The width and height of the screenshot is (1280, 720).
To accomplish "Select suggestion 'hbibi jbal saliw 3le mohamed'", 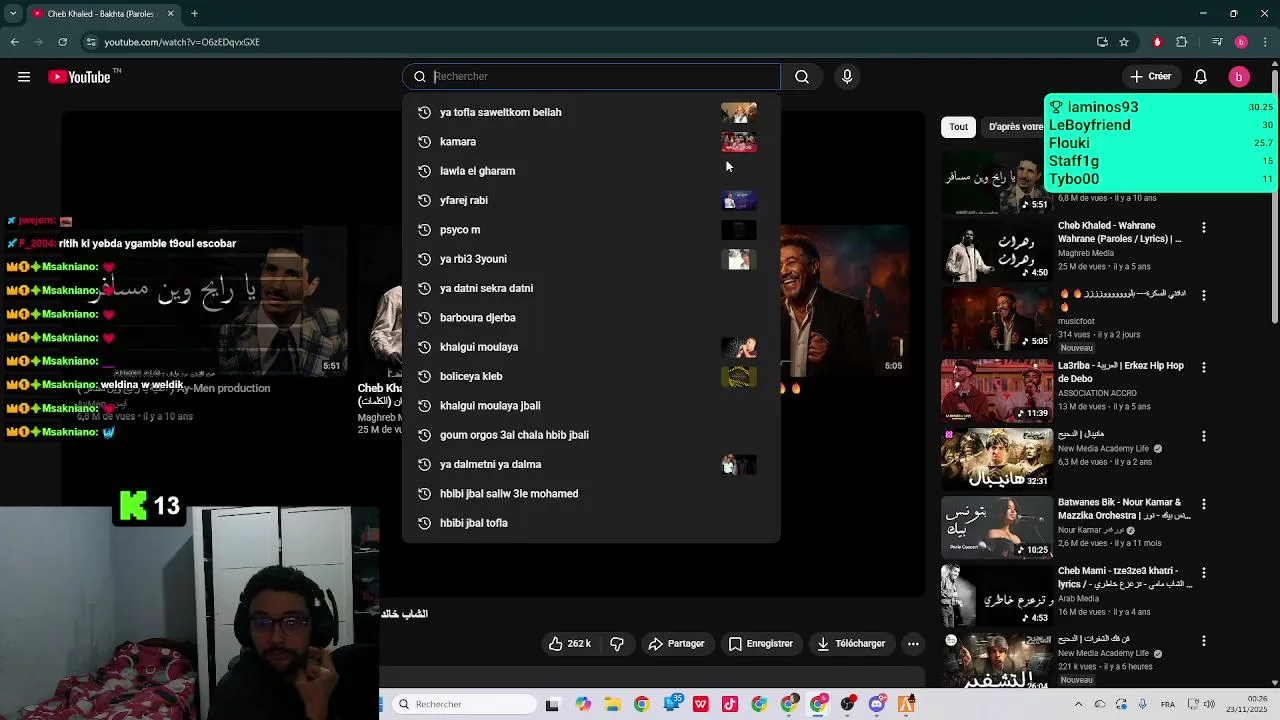I will point(591,494).
